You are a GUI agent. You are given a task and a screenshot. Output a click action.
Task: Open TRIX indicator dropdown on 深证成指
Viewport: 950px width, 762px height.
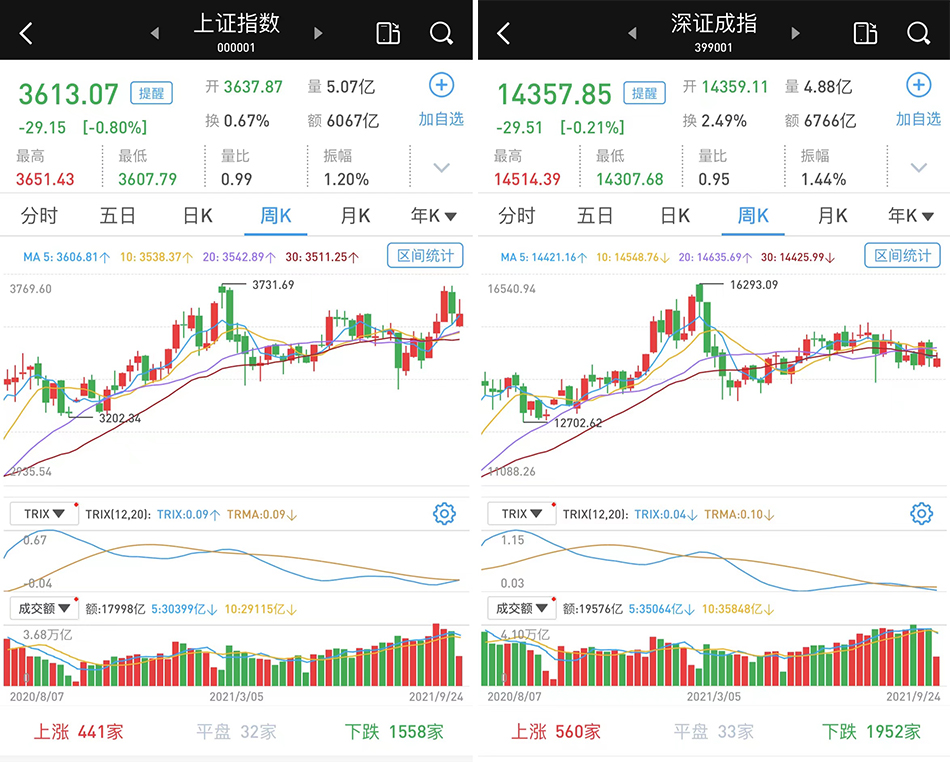[522, 514]
